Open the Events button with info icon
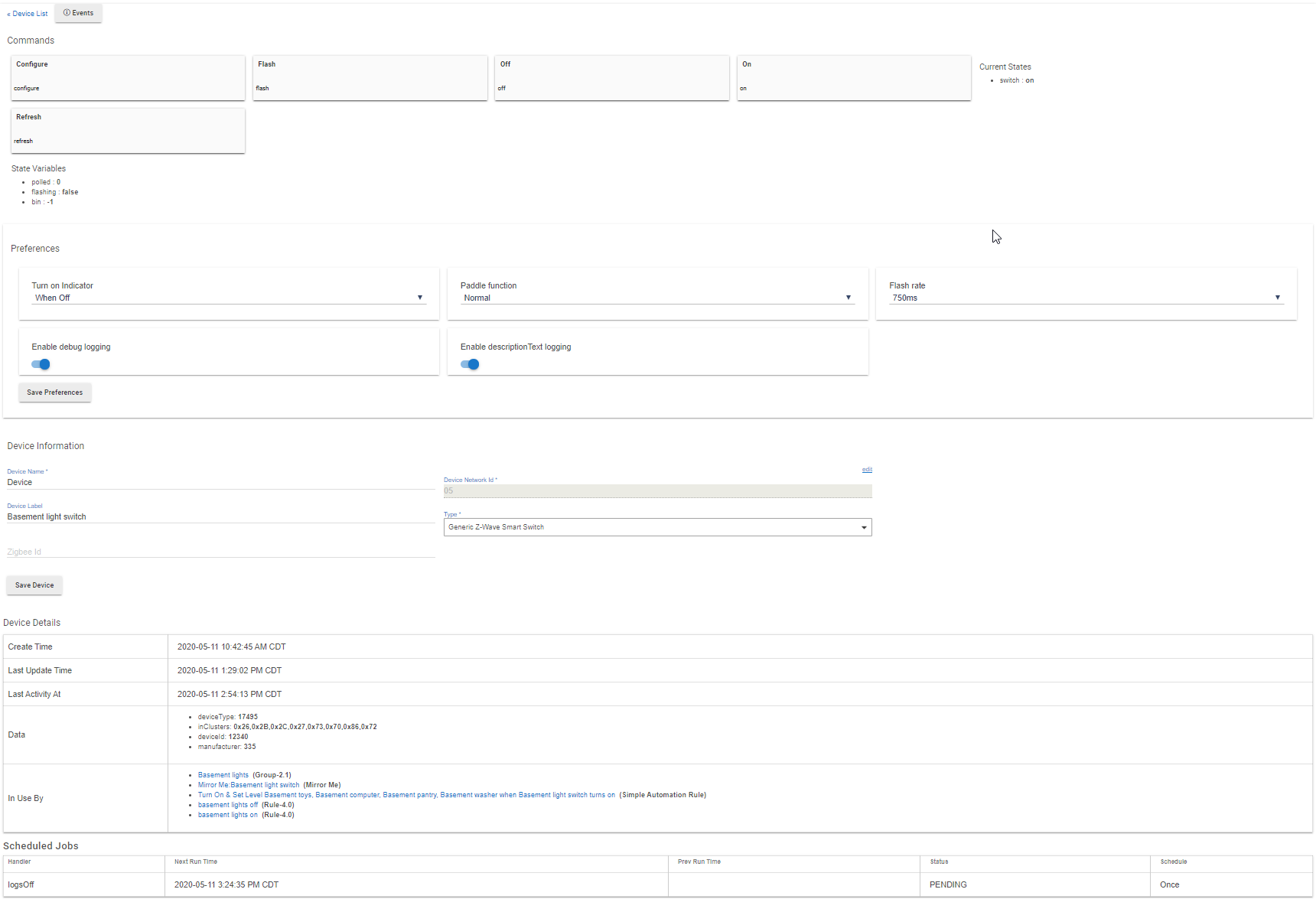Image resolution: width=1316 pixels, height=899 pixels. (x=78, y=13)
